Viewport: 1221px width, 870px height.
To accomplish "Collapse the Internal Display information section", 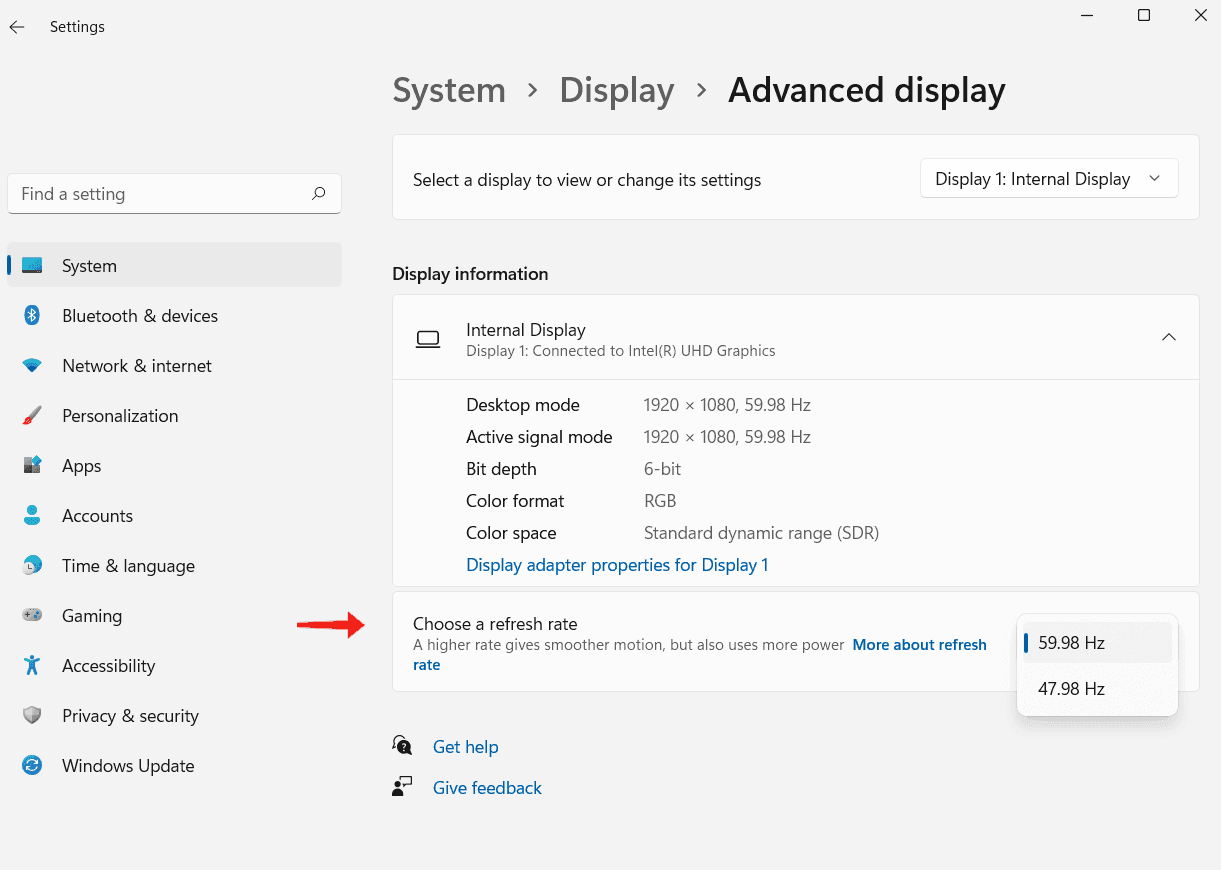I will point(1168,338).
